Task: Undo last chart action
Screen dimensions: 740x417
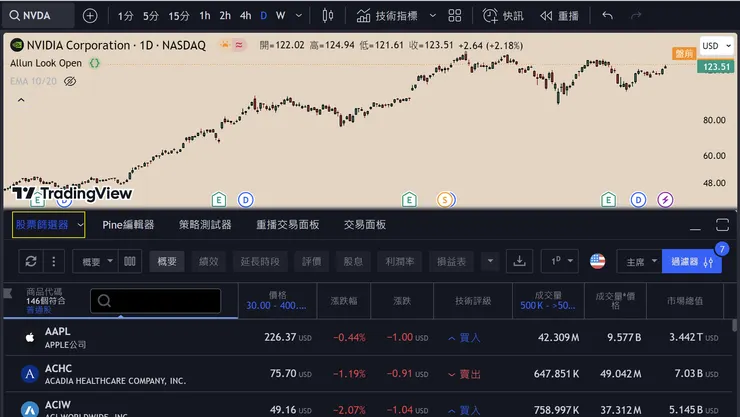Action: pos(607,16)
